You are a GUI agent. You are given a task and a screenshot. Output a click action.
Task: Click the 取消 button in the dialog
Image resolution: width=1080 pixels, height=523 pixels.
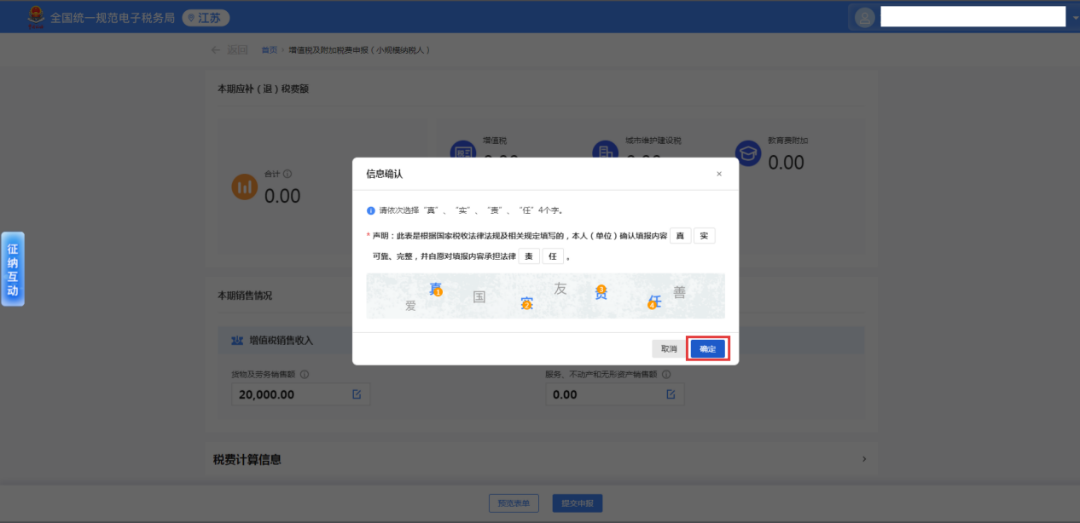point(668,349)
